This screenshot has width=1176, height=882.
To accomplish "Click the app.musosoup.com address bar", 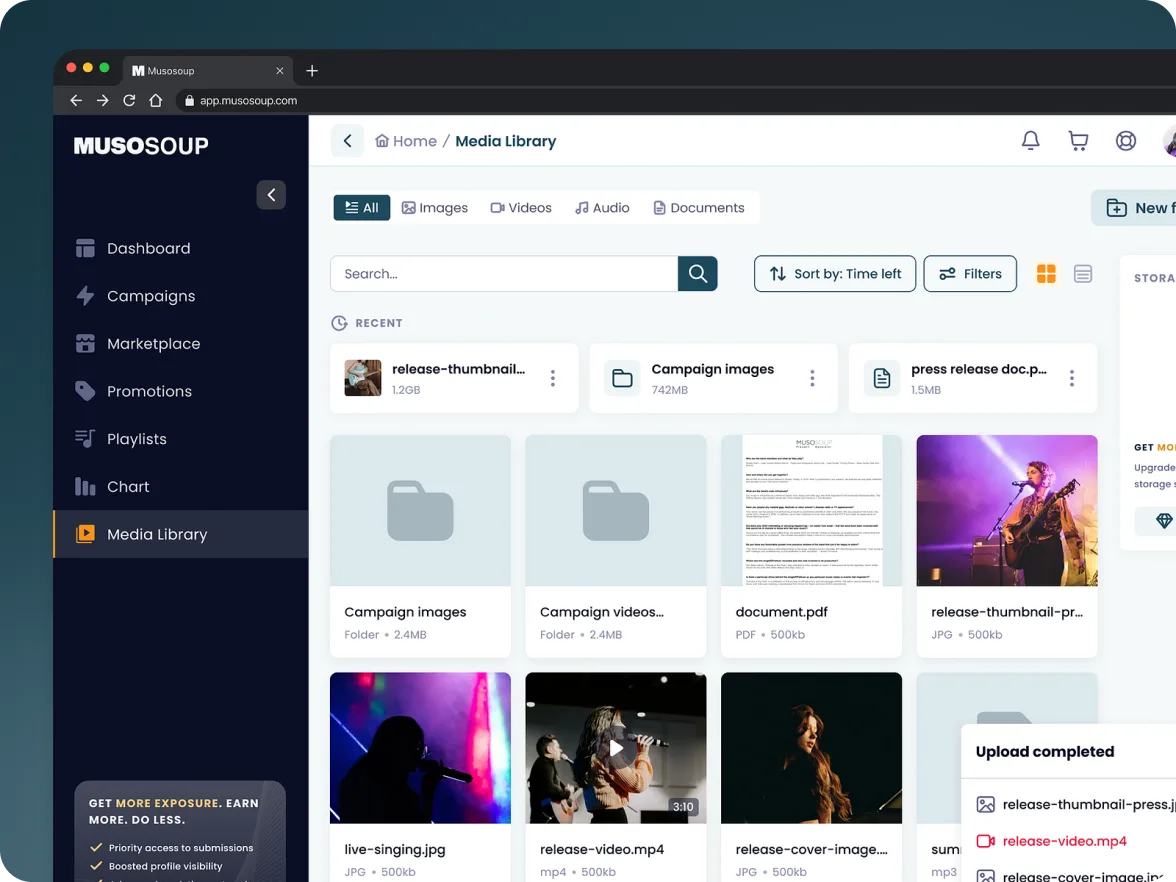I will point(675,100).
